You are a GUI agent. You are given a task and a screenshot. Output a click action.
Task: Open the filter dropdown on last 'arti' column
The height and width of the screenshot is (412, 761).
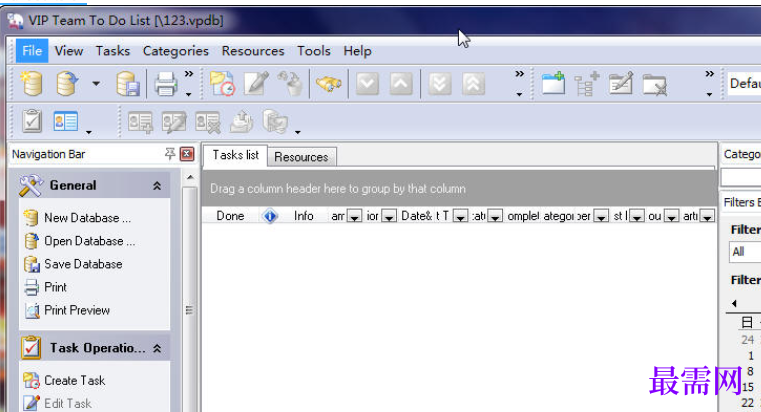coord(707,216)
